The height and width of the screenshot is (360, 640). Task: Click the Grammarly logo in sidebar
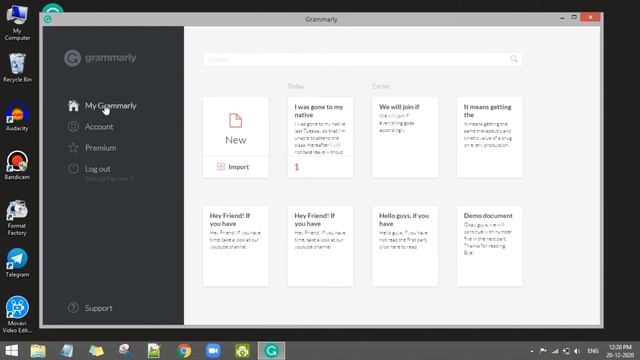(x=100, y=58)
